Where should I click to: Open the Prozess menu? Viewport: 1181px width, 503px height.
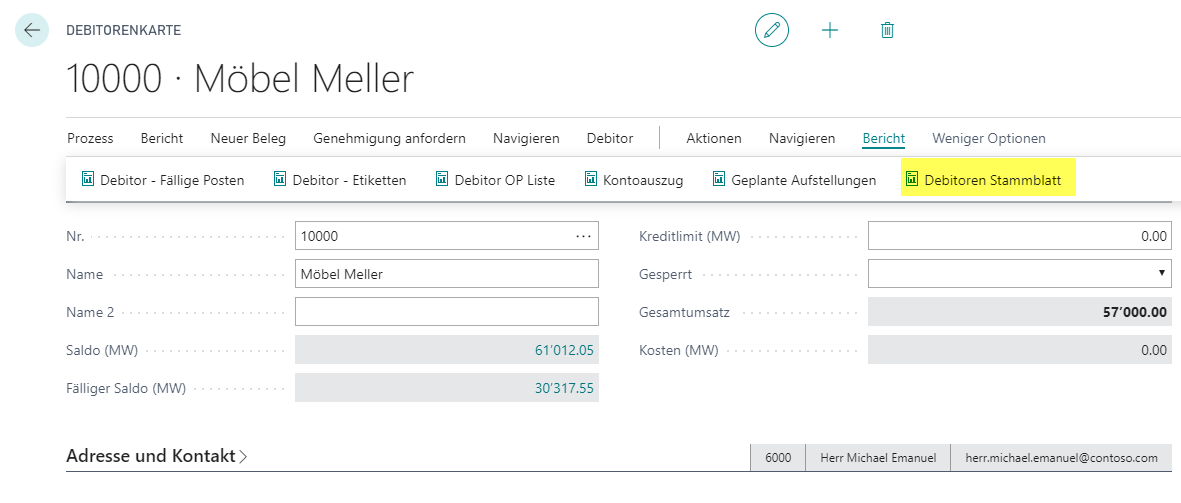tap(90, 139)
